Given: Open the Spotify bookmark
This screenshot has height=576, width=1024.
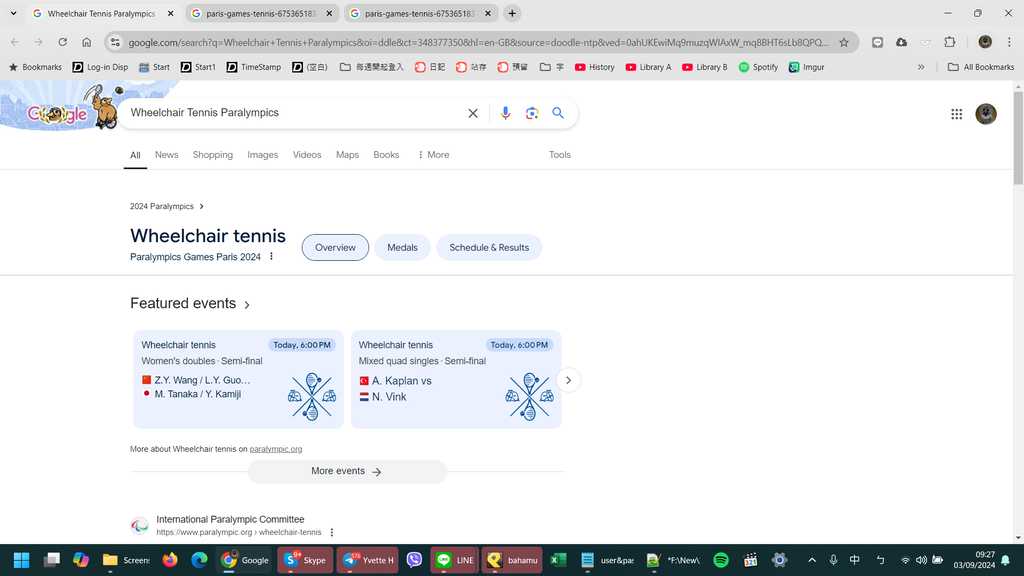Looking at the screenshot, I should 758,67.
